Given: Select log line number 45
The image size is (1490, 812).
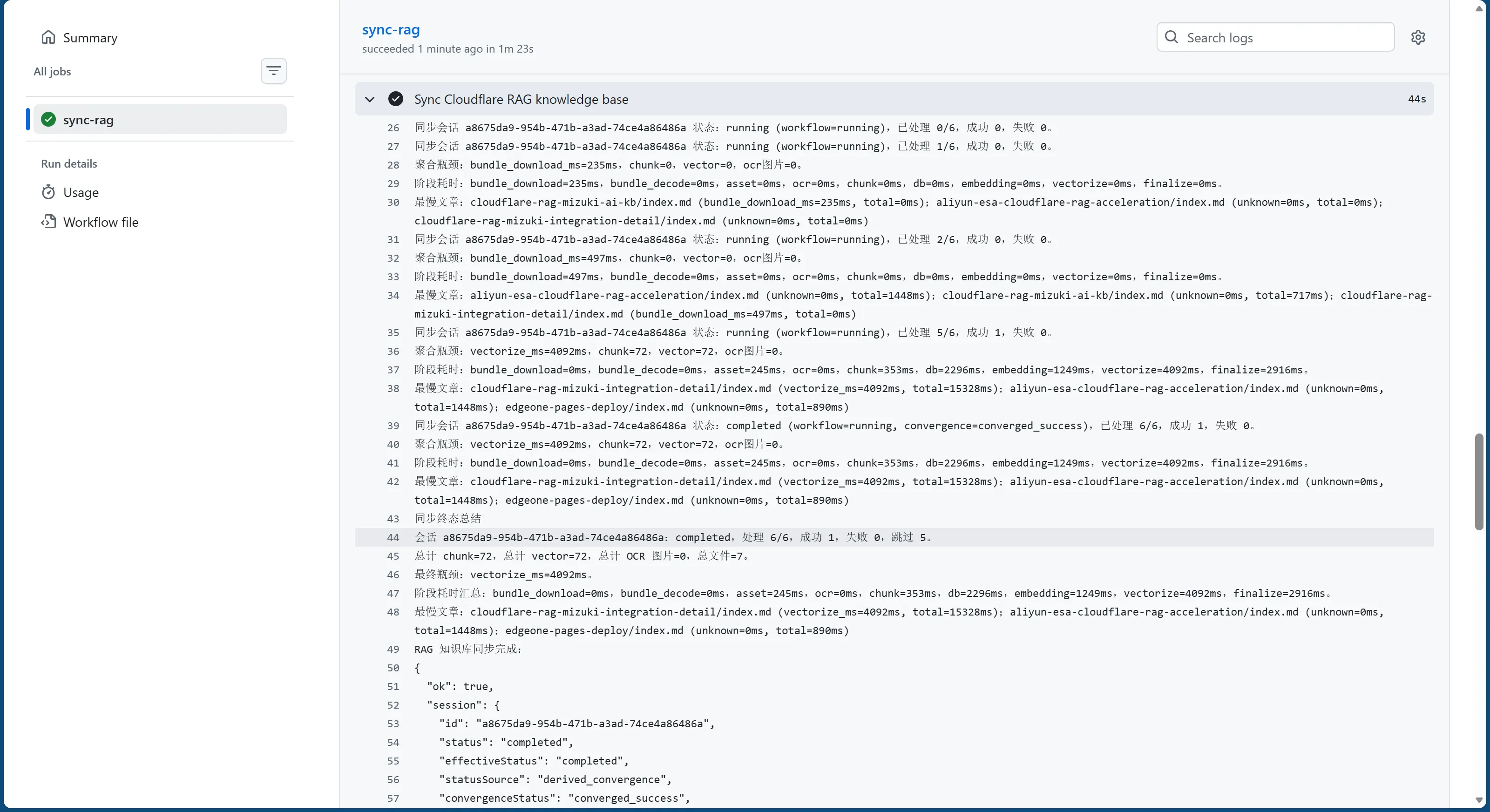Looking at the screenshot, I should pos(393,556).
